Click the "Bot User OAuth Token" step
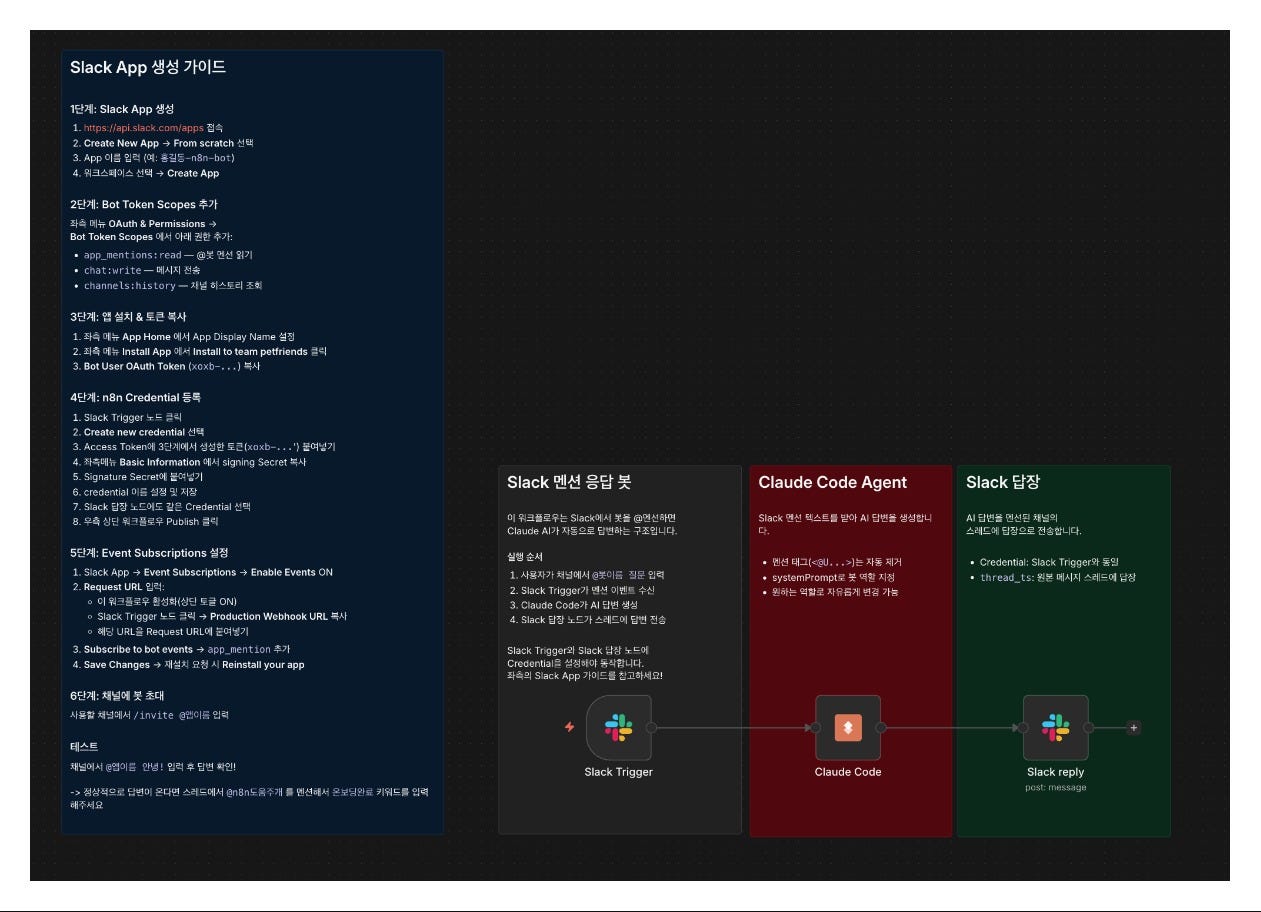 [171, 366]
